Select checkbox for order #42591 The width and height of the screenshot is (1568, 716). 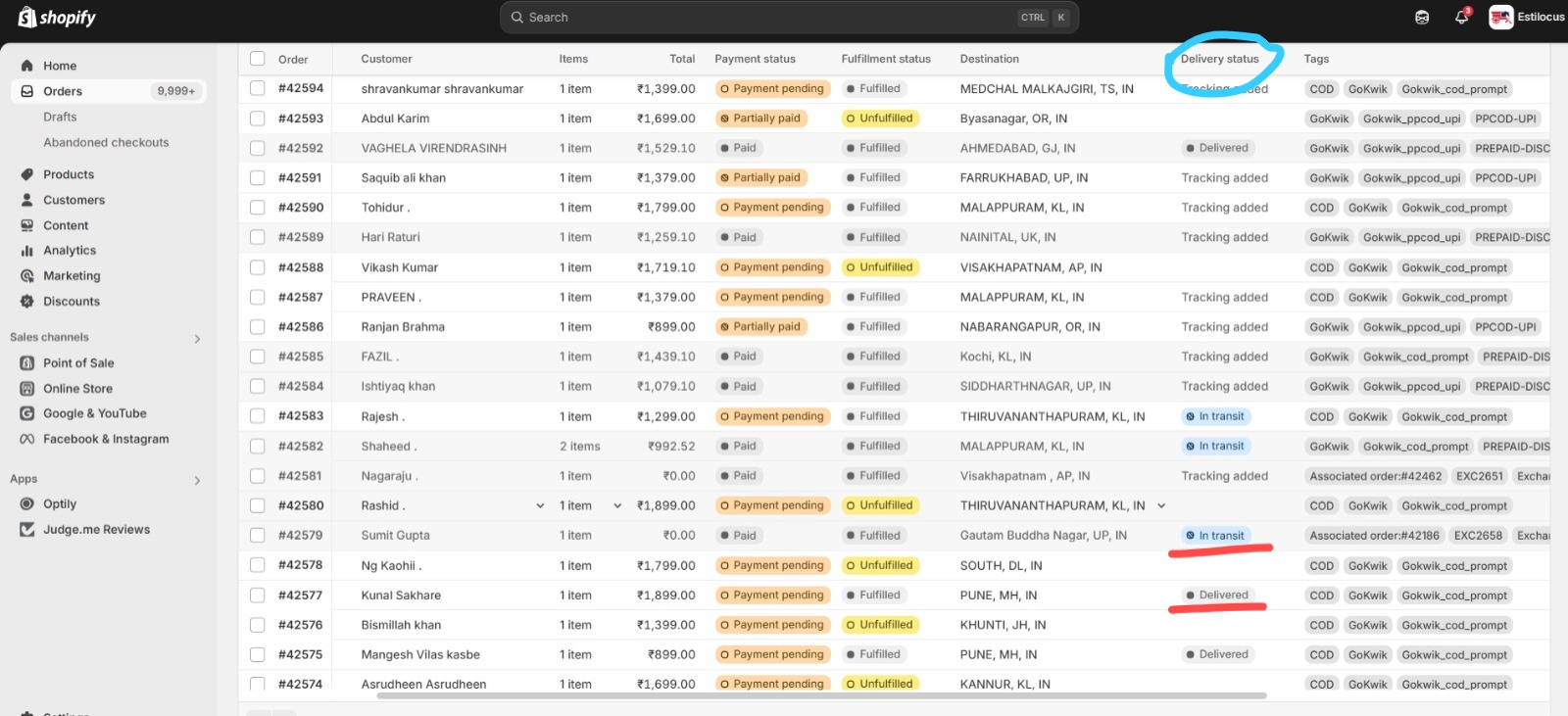coord(257,177)
